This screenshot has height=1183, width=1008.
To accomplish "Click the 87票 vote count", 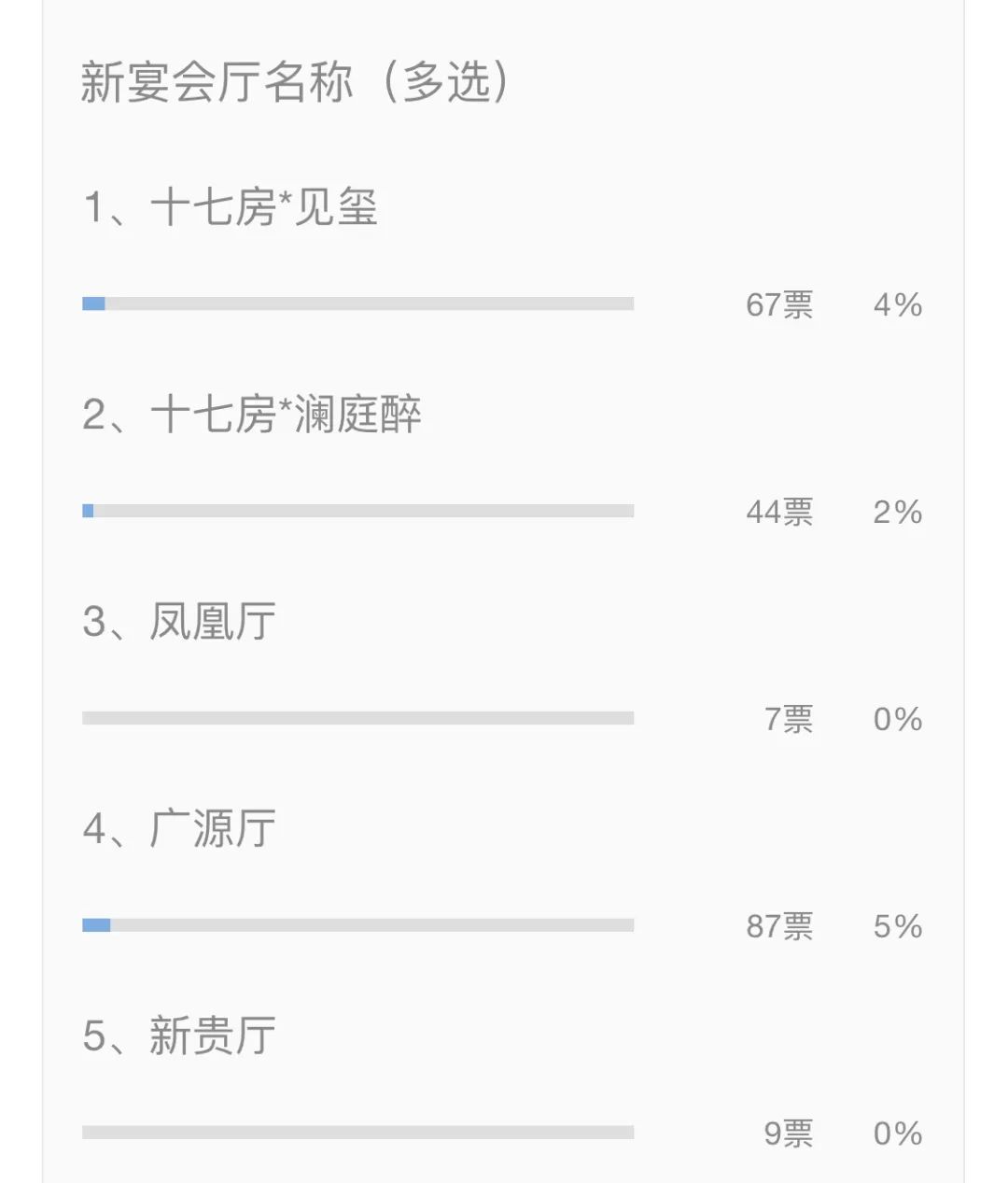I will click(x=780, y=927).
